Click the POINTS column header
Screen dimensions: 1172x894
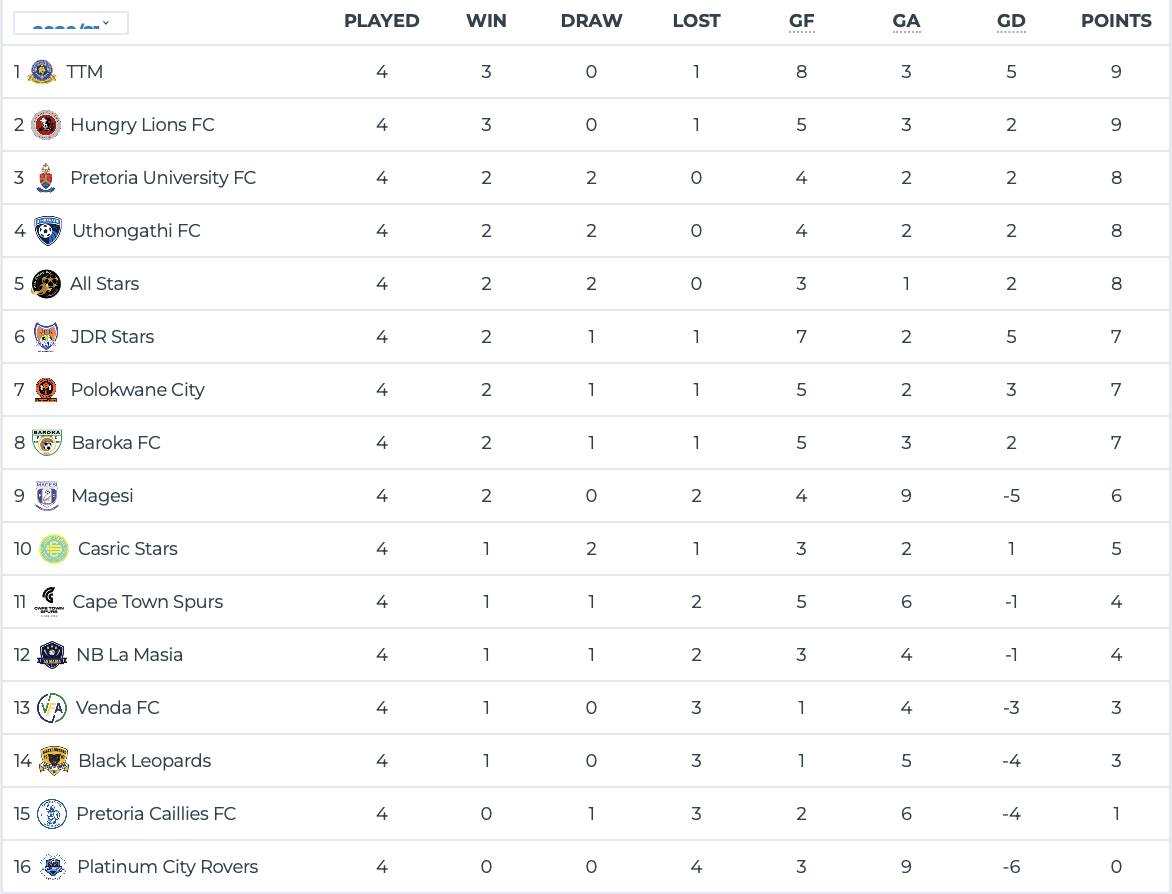1116,21
